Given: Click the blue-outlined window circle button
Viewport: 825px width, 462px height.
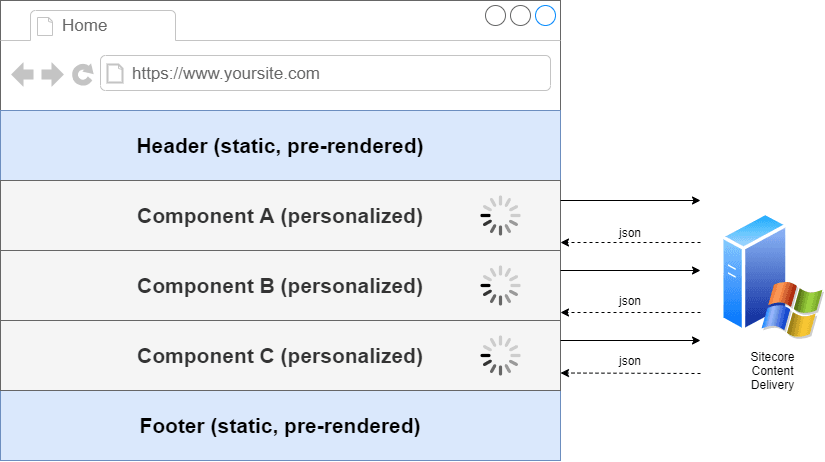Looking at the screenshot, I should [545, 16].
